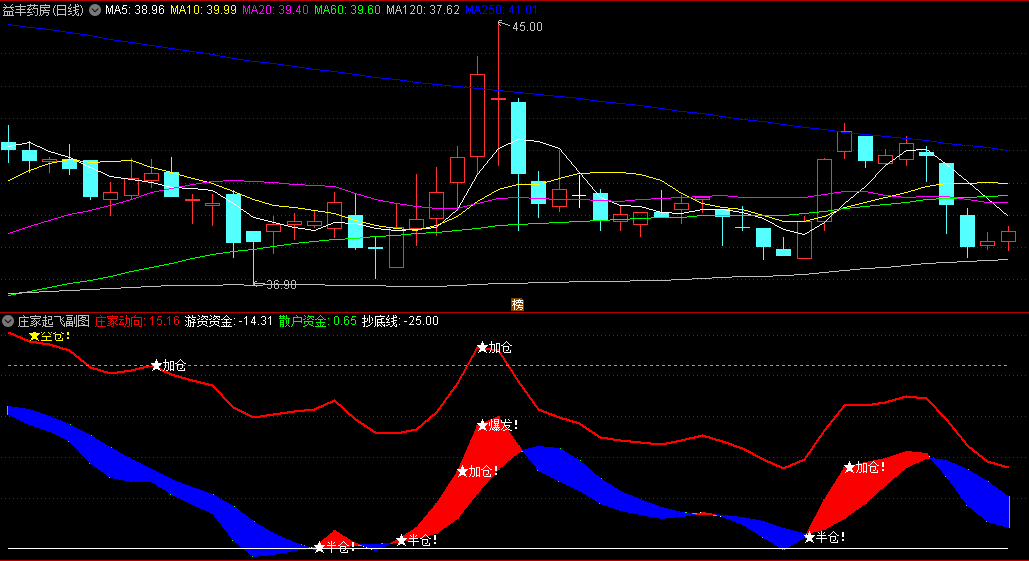Click the rightmost 加仓! star marker
The image size is (1029, 561).
864,467
